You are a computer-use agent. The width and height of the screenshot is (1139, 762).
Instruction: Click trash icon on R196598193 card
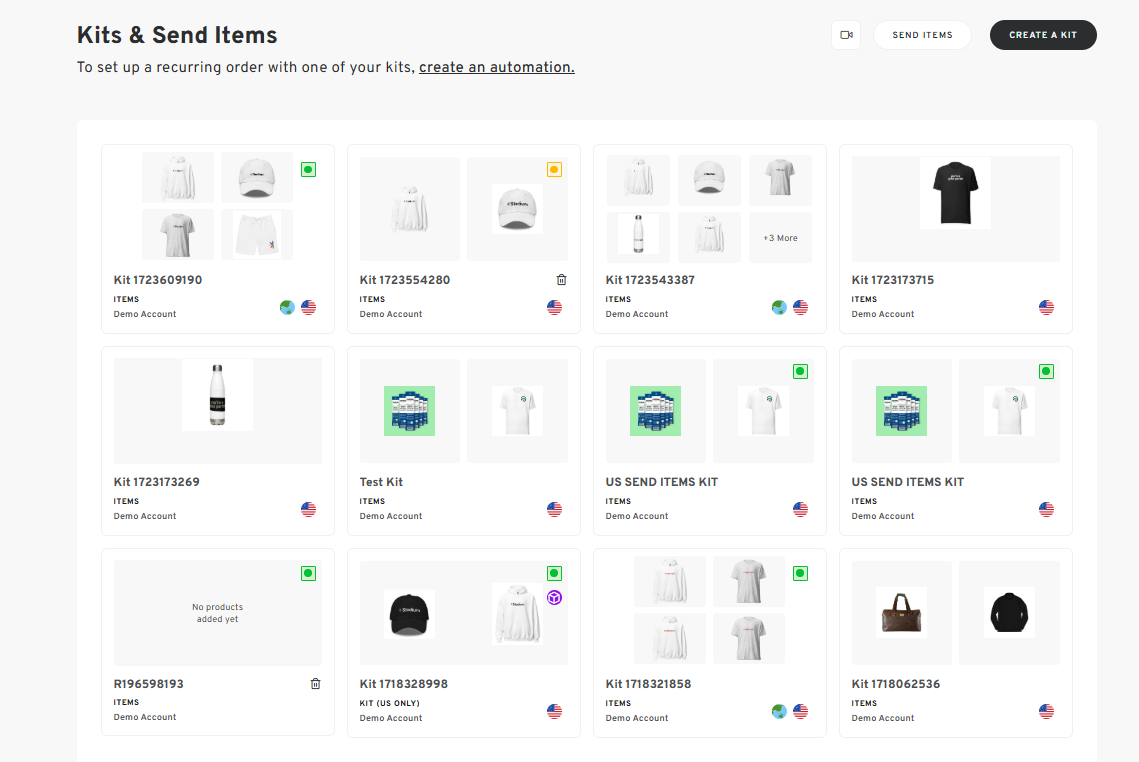coord(315,684)
